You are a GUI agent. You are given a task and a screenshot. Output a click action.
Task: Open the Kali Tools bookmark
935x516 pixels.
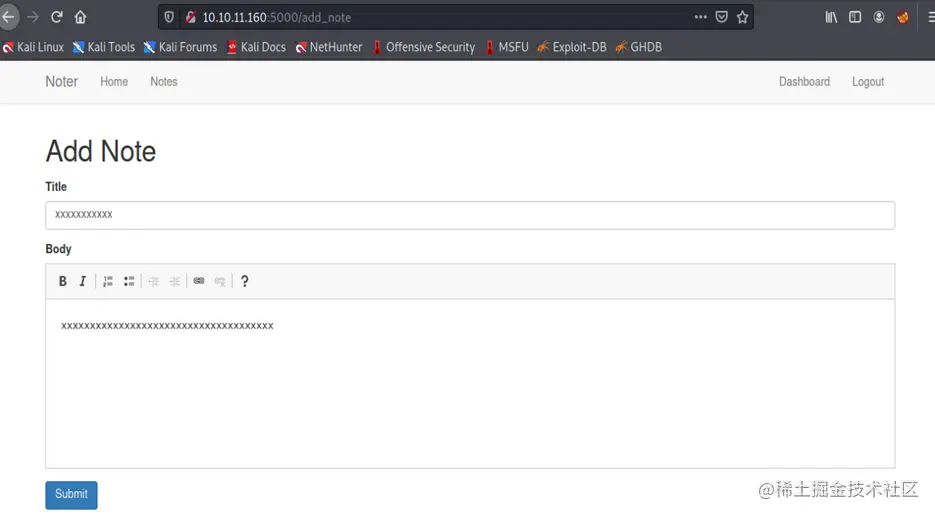104,47
